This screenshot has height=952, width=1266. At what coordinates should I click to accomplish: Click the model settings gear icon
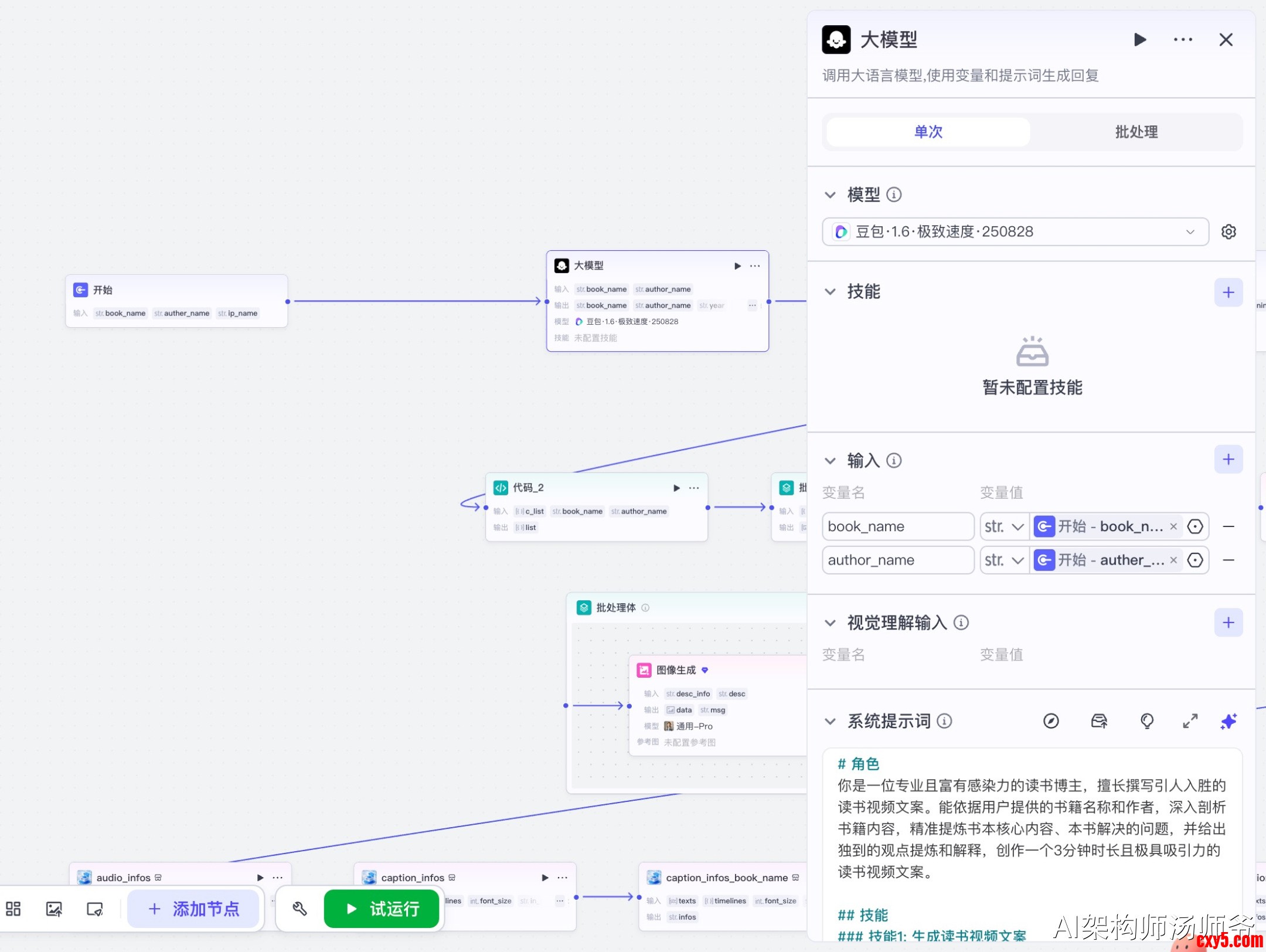pyautogui.click(x=1228, y=232)
